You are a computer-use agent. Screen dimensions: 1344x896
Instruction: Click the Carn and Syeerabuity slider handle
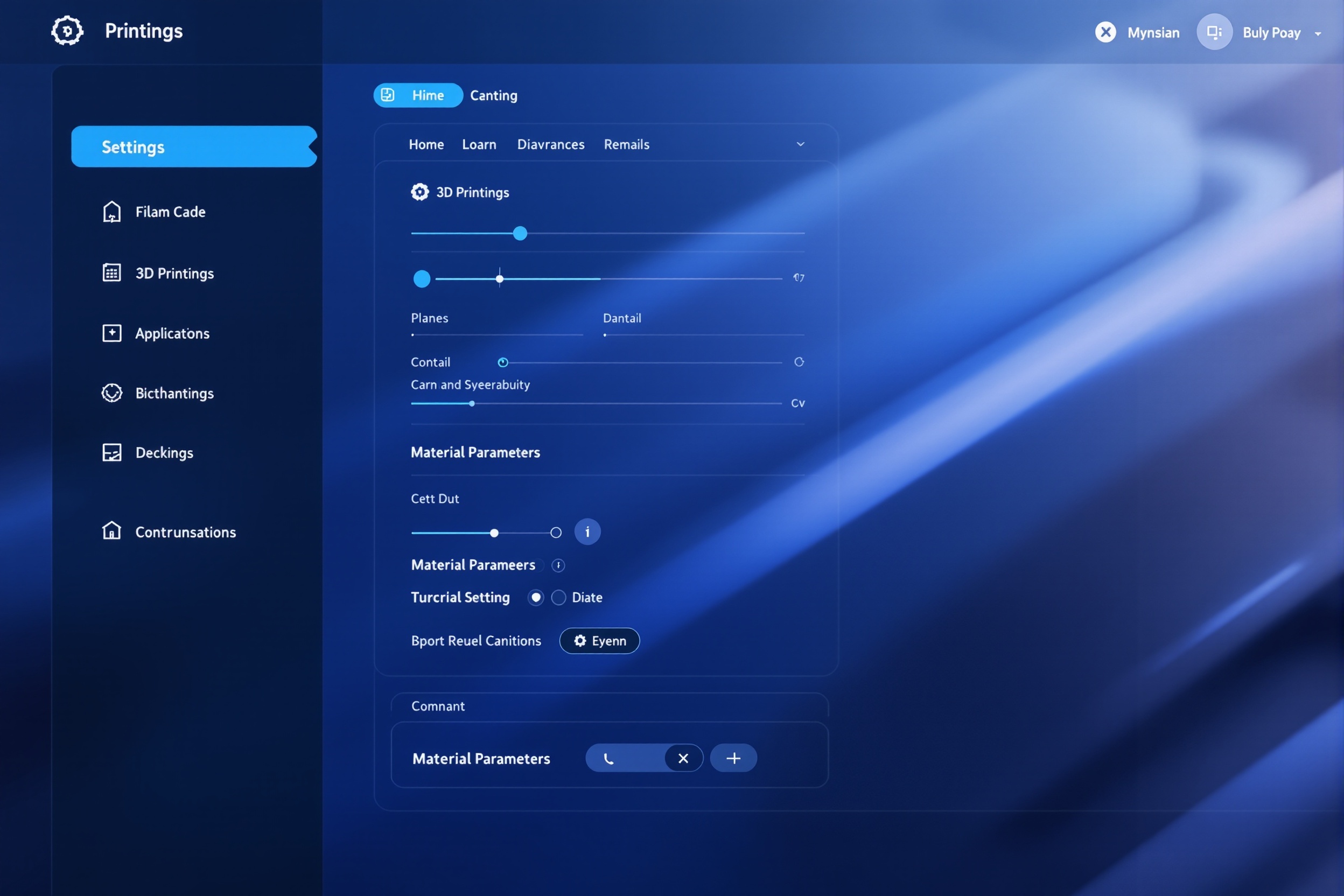pos(472,403)
